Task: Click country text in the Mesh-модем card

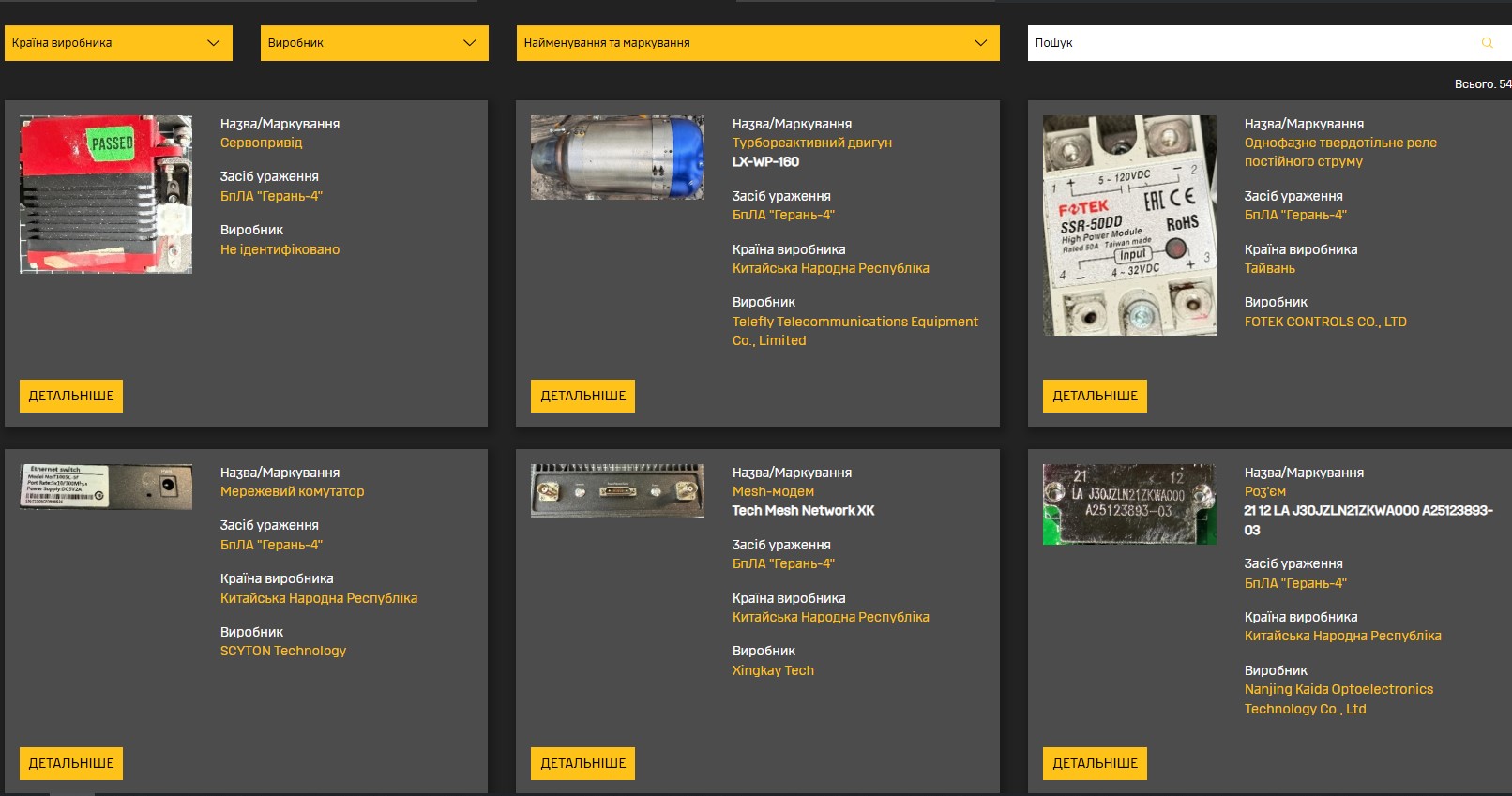Action: pyautogui.click(x=831, y=617)
